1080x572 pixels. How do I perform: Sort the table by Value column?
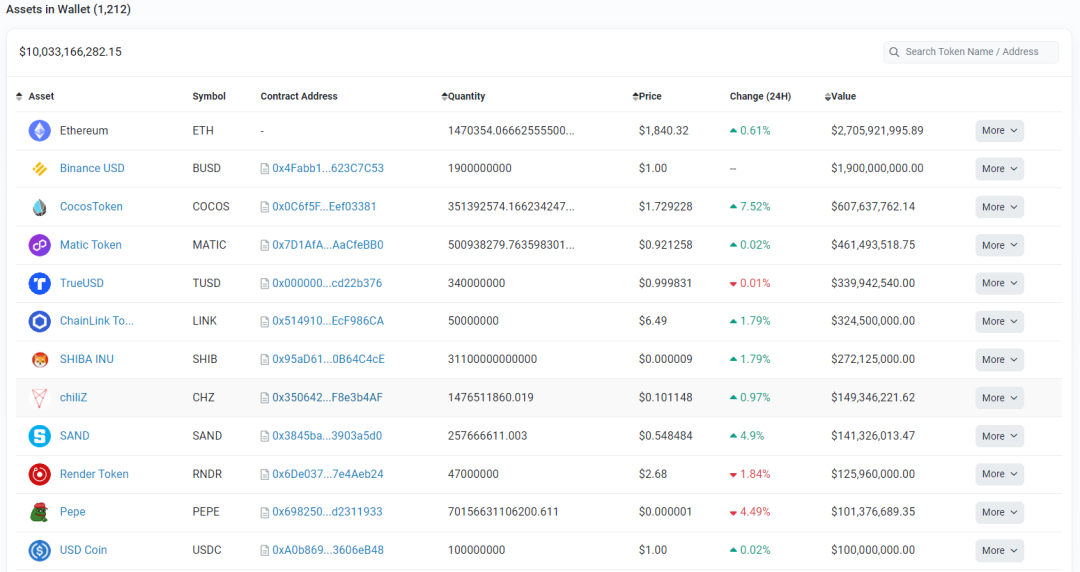pyautogui.click(x=840, y=96)
